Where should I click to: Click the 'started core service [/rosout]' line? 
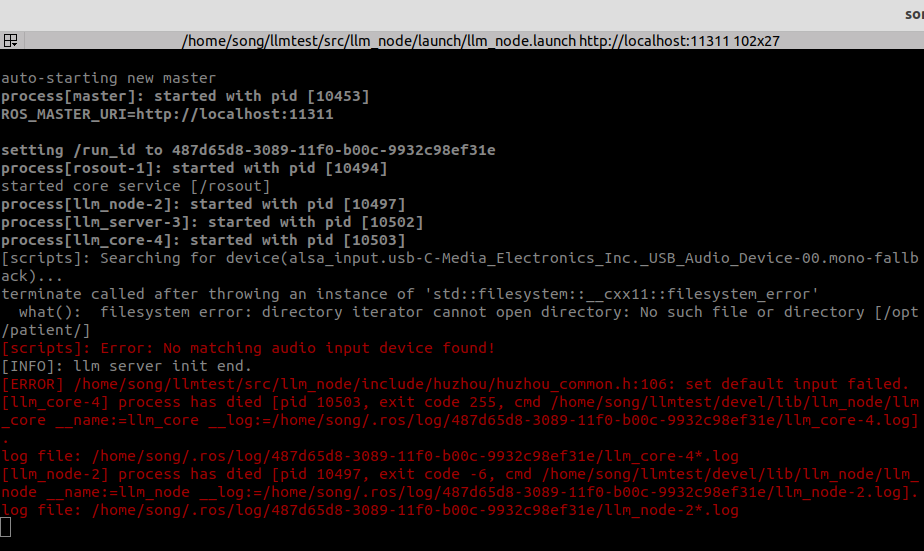[x=135, y=186]
